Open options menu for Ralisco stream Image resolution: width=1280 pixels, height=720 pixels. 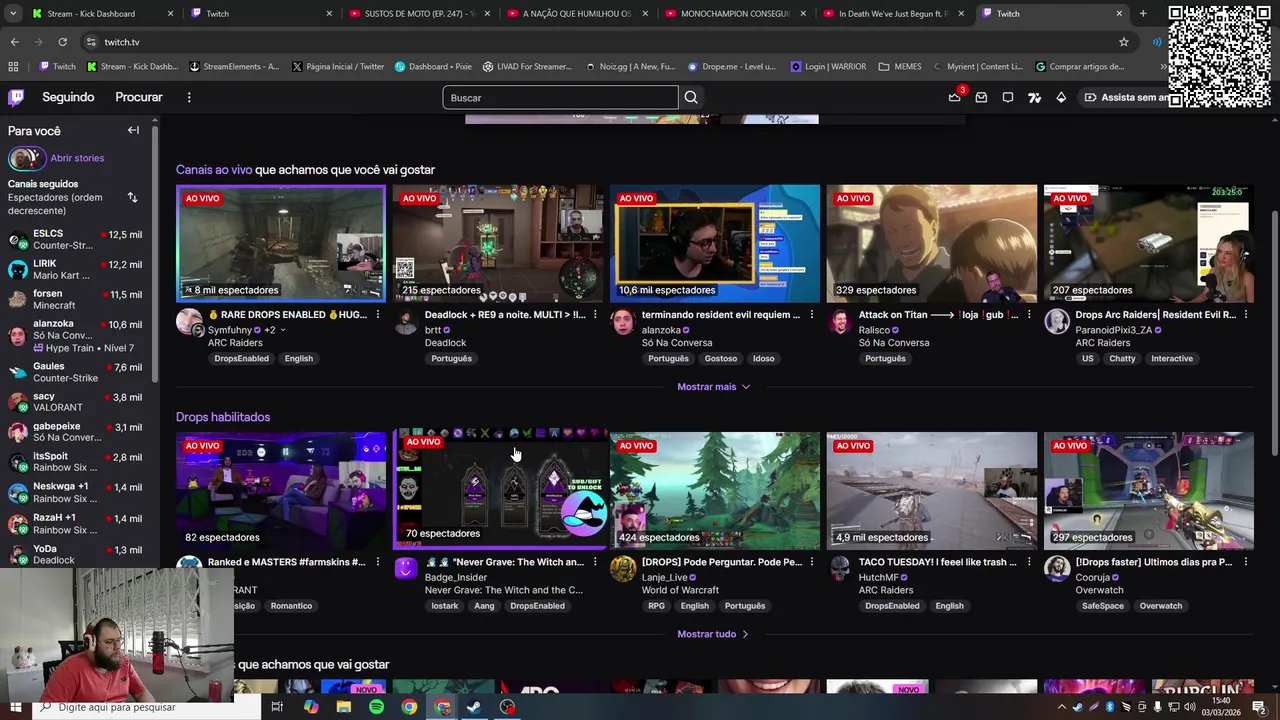pyautogui.click(x=1029, y=314)
